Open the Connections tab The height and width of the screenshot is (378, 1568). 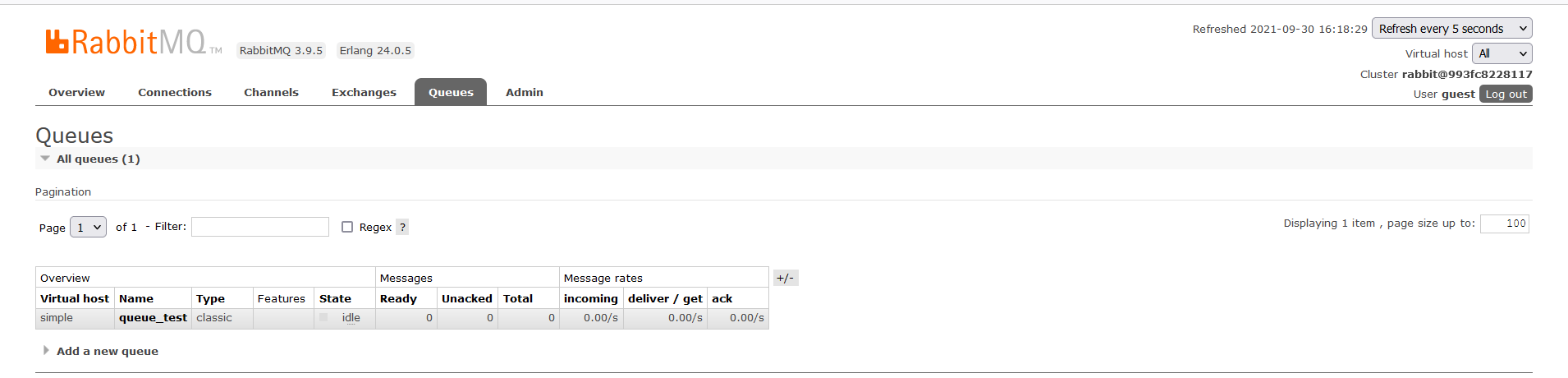[x=175, y=93]
